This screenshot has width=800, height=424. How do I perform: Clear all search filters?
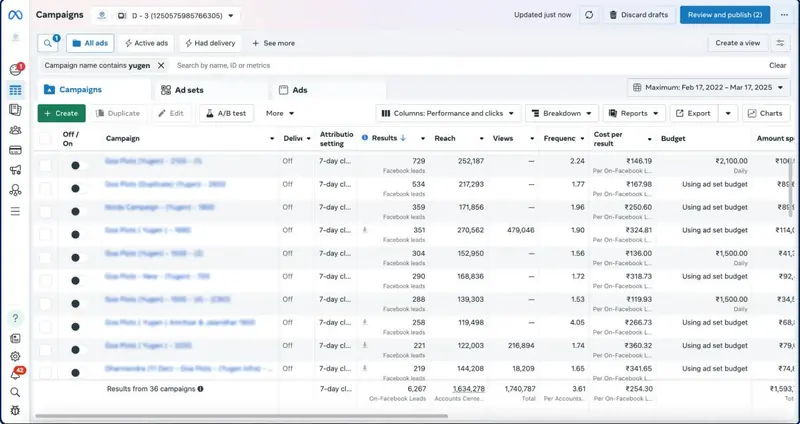[x=778, y=65]
